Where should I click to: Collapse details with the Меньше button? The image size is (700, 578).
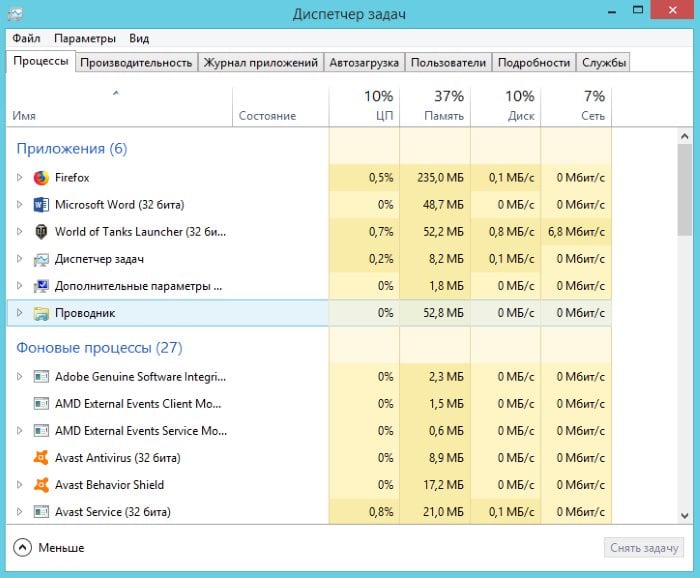pyautogui.click(x=49, y=548)
